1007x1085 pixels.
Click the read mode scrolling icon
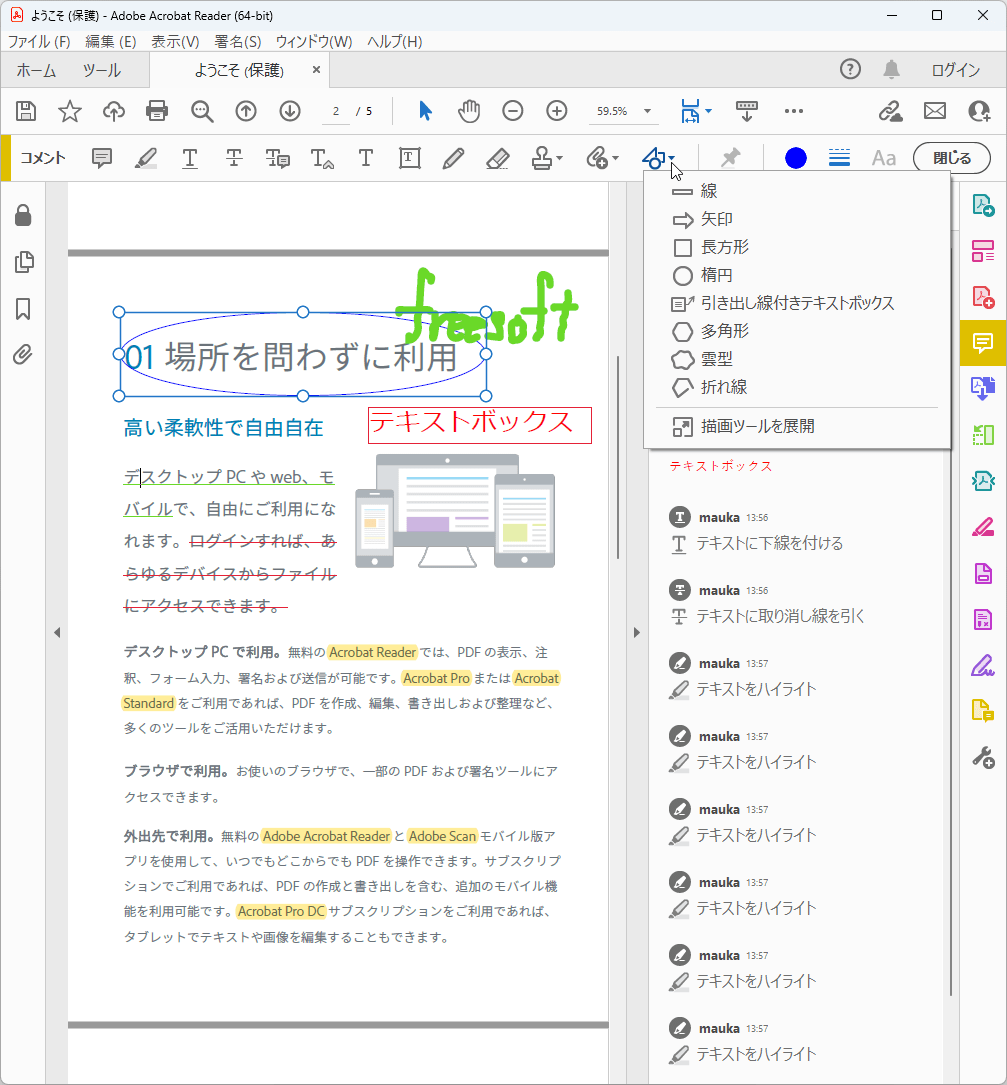point(747,111)
